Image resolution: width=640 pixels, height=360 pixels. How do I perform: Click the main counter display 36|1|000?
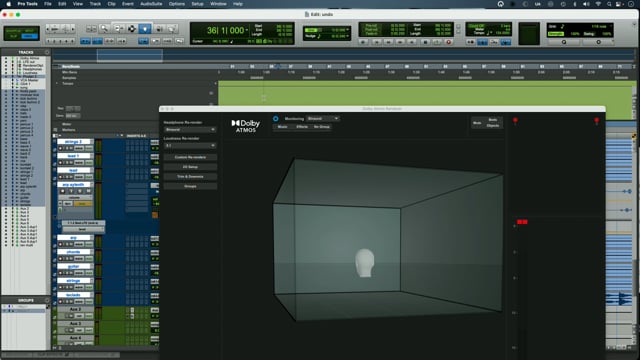225,30
